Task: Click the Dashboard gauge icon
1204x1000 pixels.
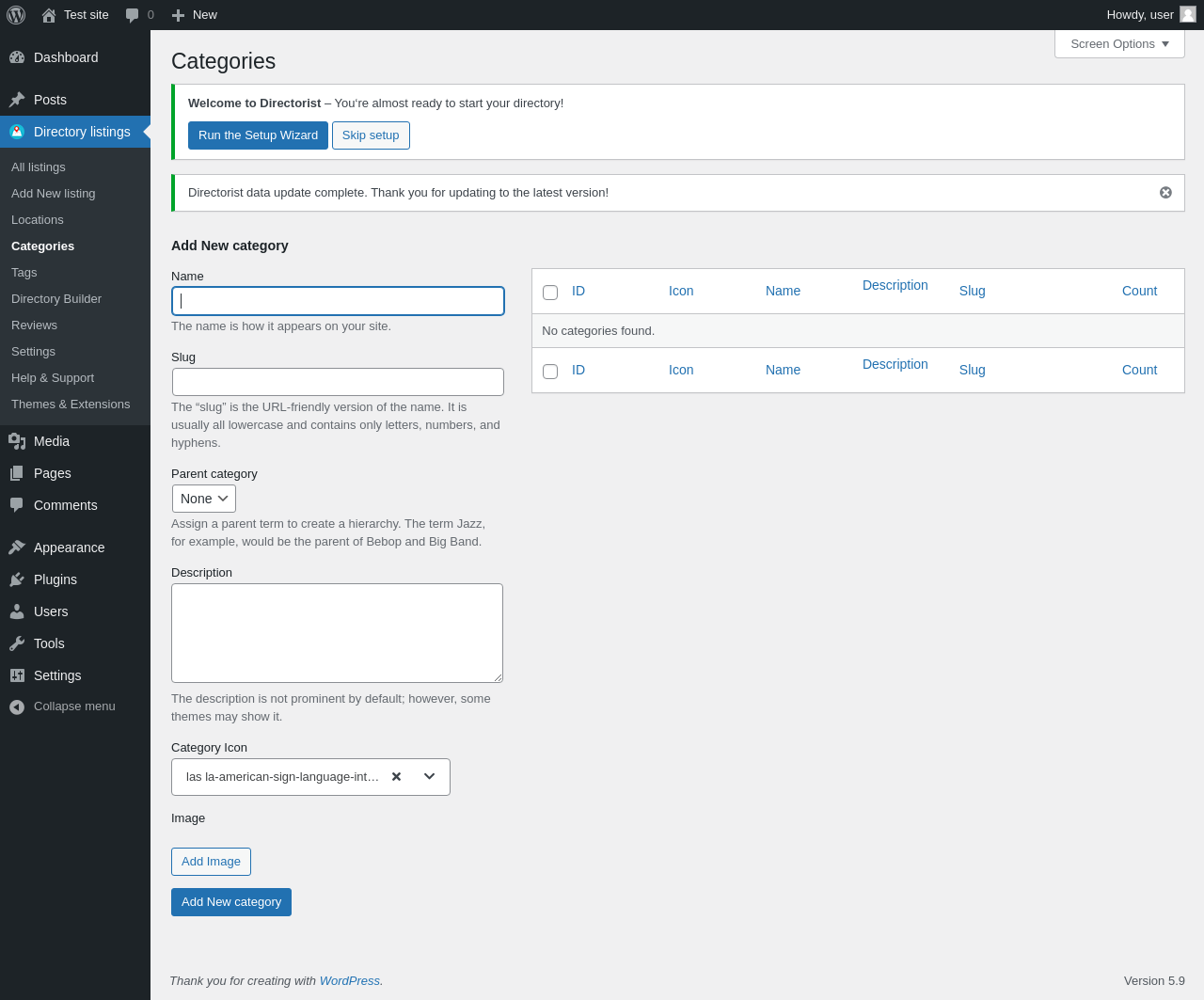Action: click(x=17, y=57)
